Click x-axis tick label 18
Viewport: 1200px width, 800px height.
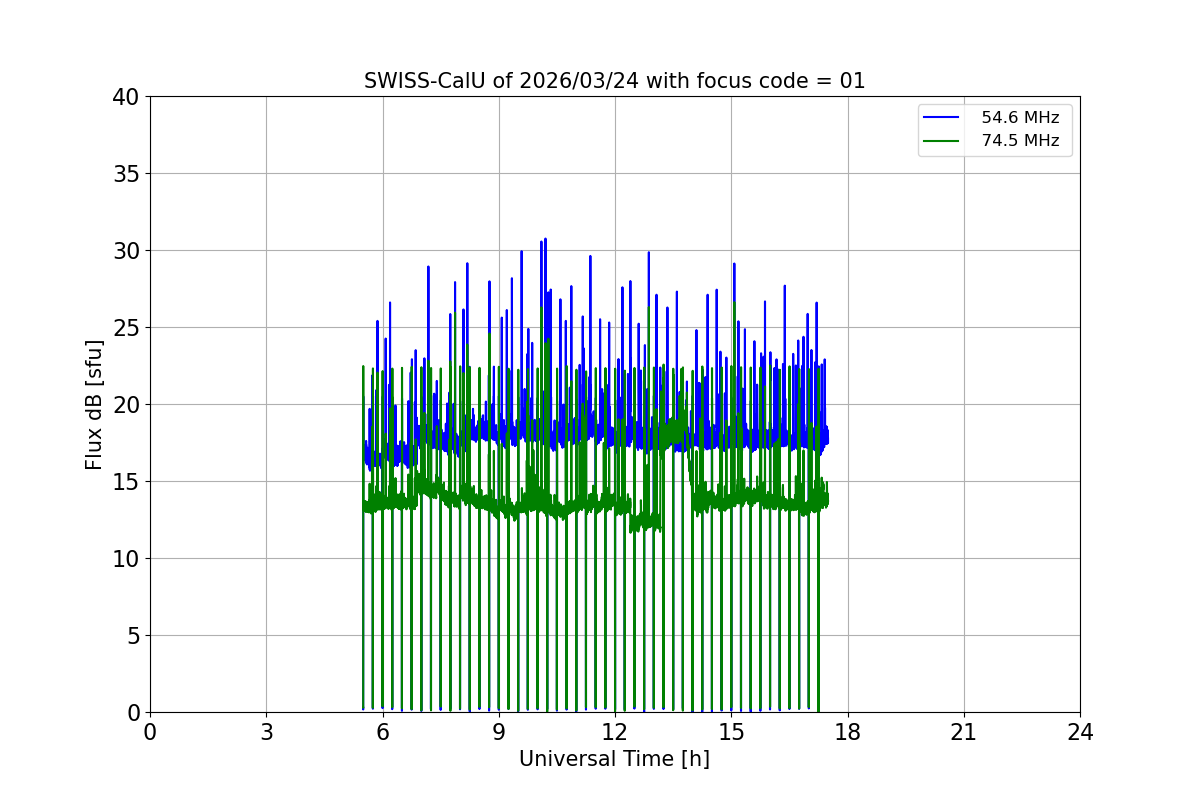[x=847, y=732]
